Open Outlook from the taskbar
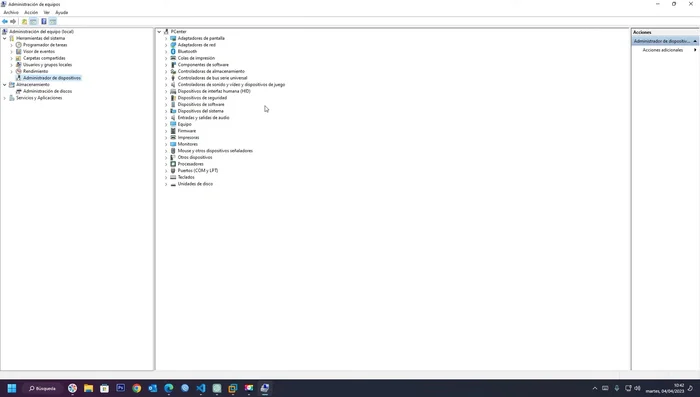The image size is (700, 397). click(x=153, y=388)
